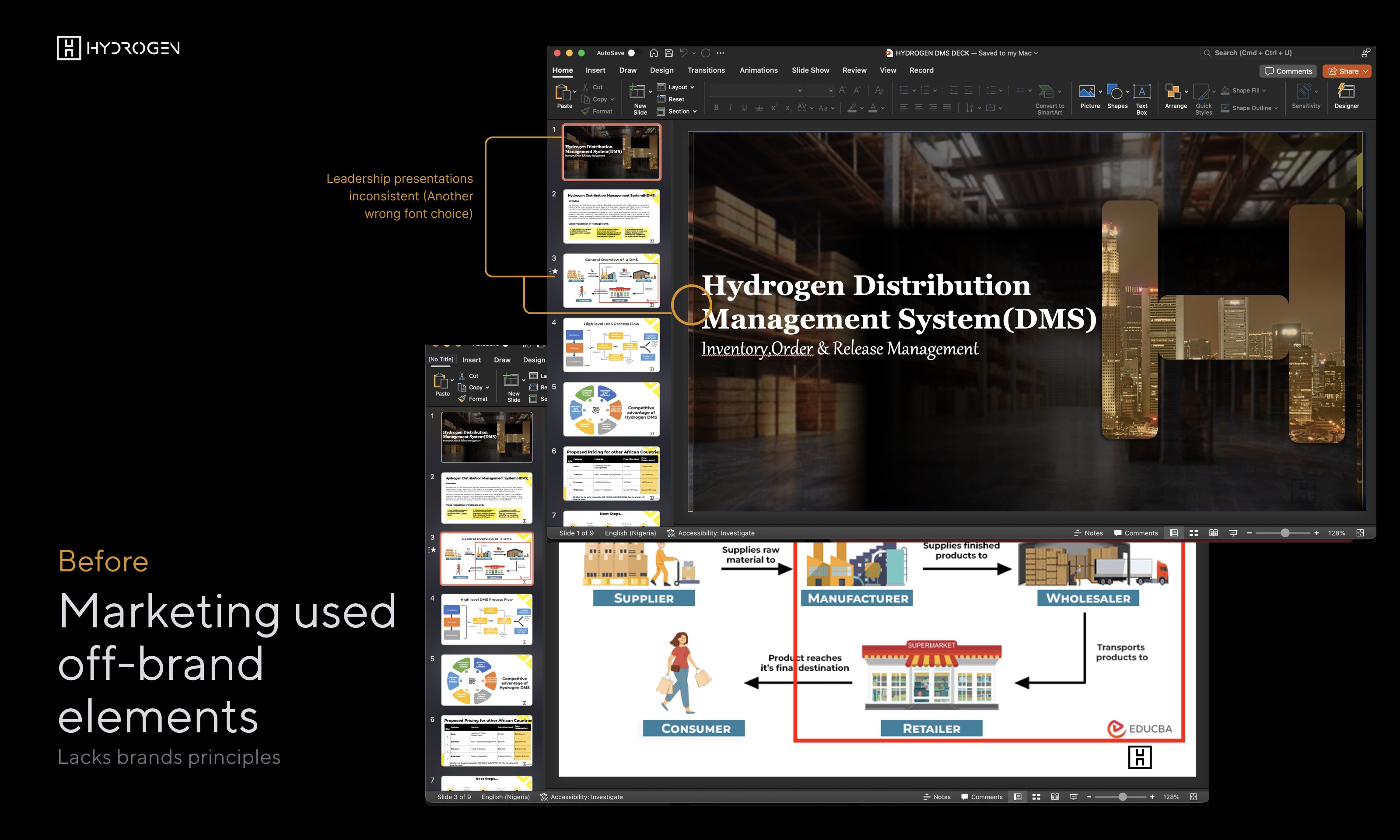
Task: Open the Slide Show tab
Action: pos(810,70)
